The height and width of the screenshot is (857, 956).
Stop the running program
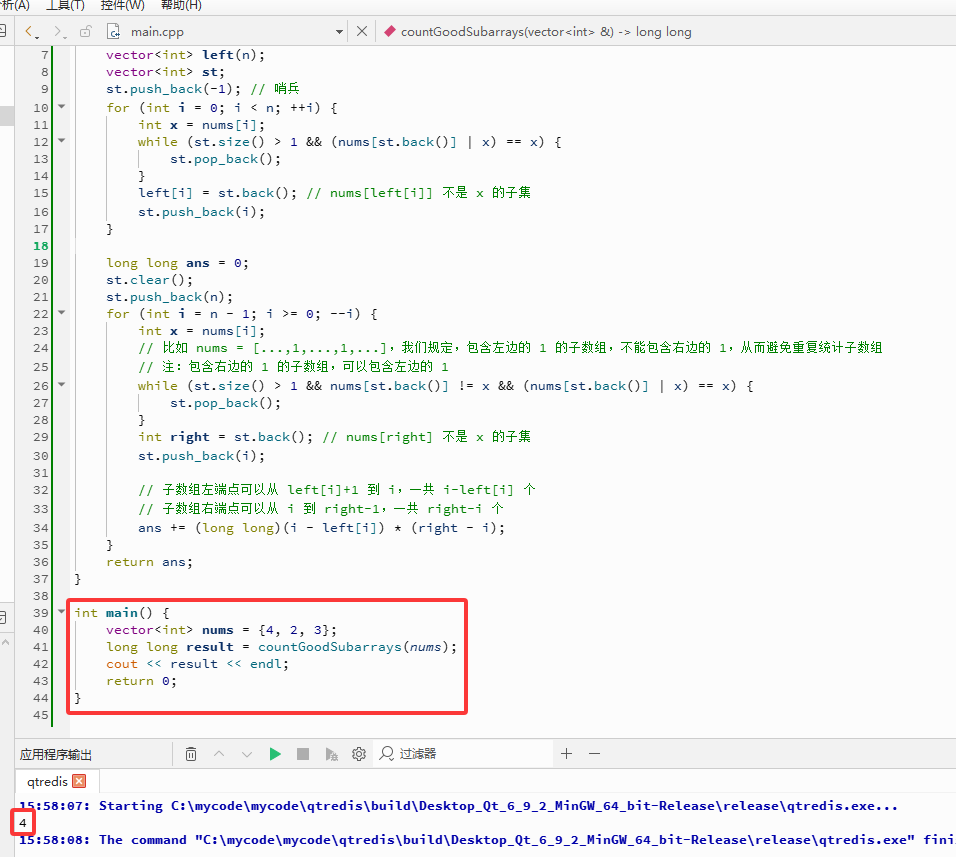[302, 754]
